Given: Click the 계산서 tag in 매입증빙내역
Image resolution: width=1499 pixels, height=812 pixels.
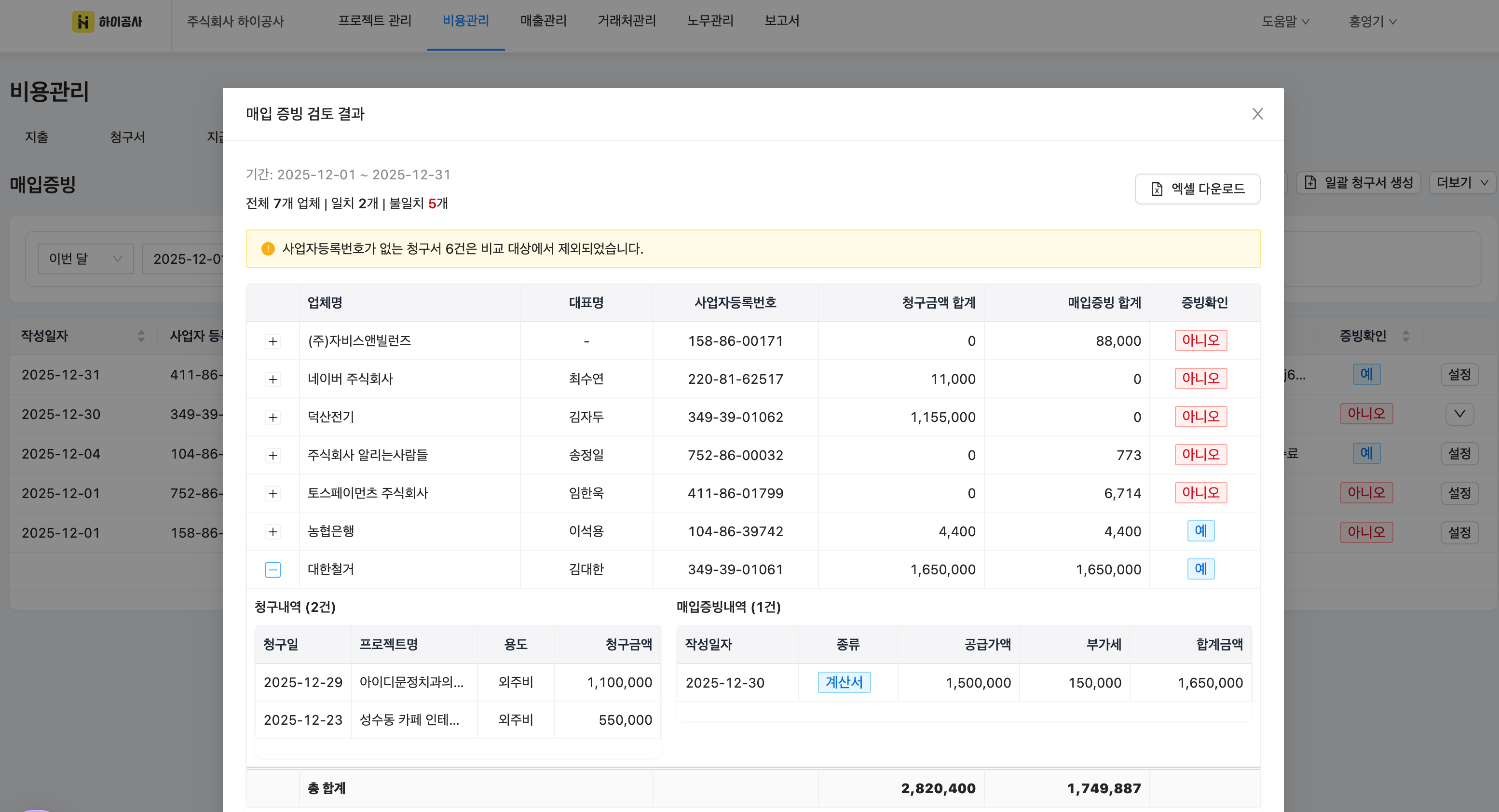Looking at the screenshot, I should click(844, 682).
